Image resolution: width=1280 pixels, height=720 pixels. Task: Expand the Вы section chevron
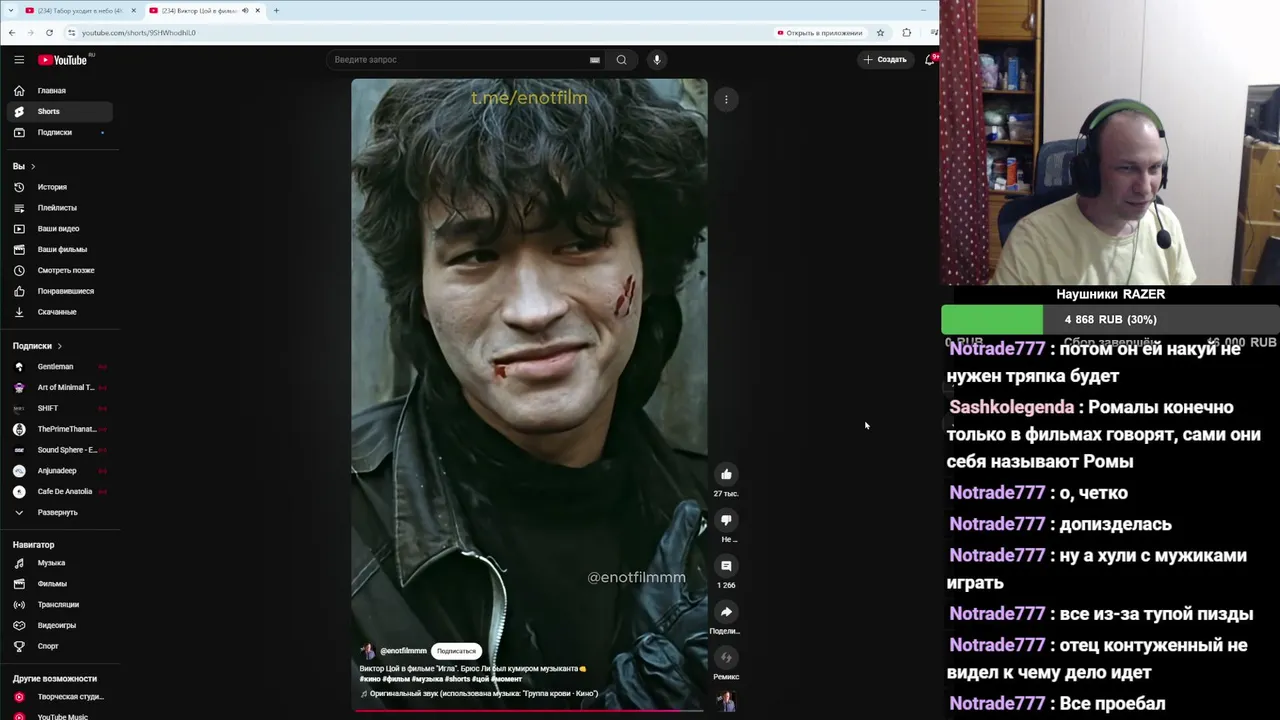tap(33, 166)
